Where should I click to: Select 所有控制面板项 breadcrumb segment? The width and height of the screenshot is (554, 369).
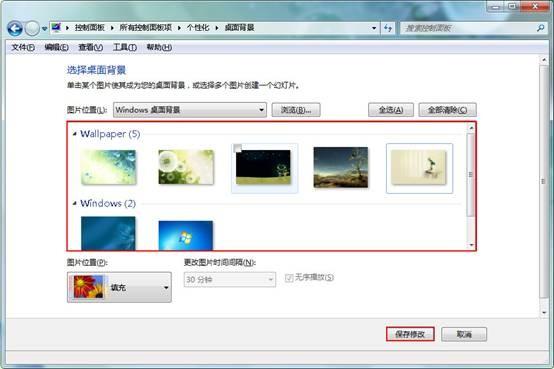click(146, 28)
